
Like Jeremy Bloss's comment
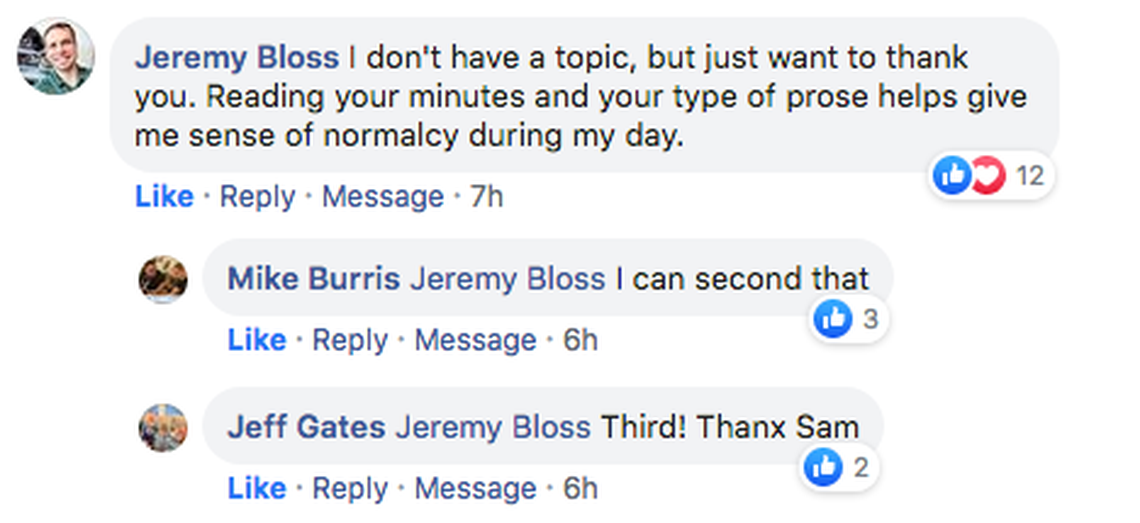[x=164, y=197]
